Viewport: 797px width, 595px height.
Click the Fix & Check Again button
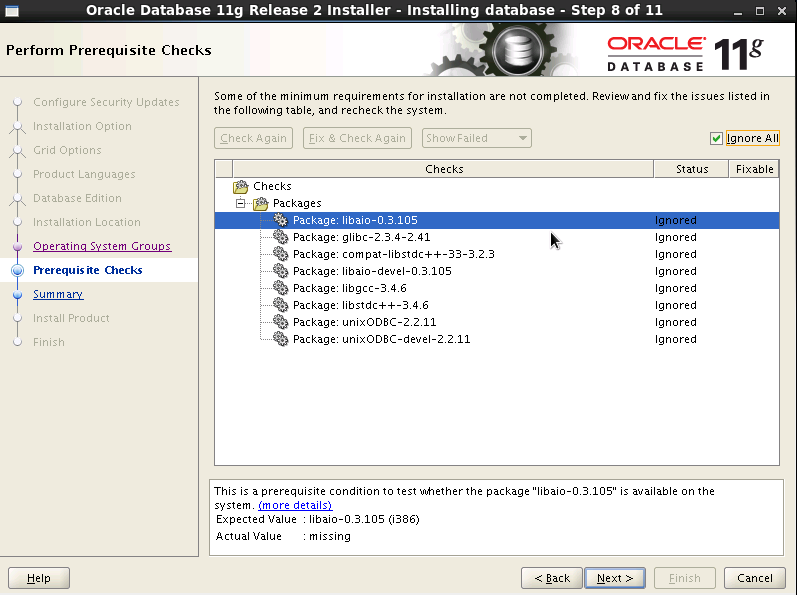pos(357,138)
